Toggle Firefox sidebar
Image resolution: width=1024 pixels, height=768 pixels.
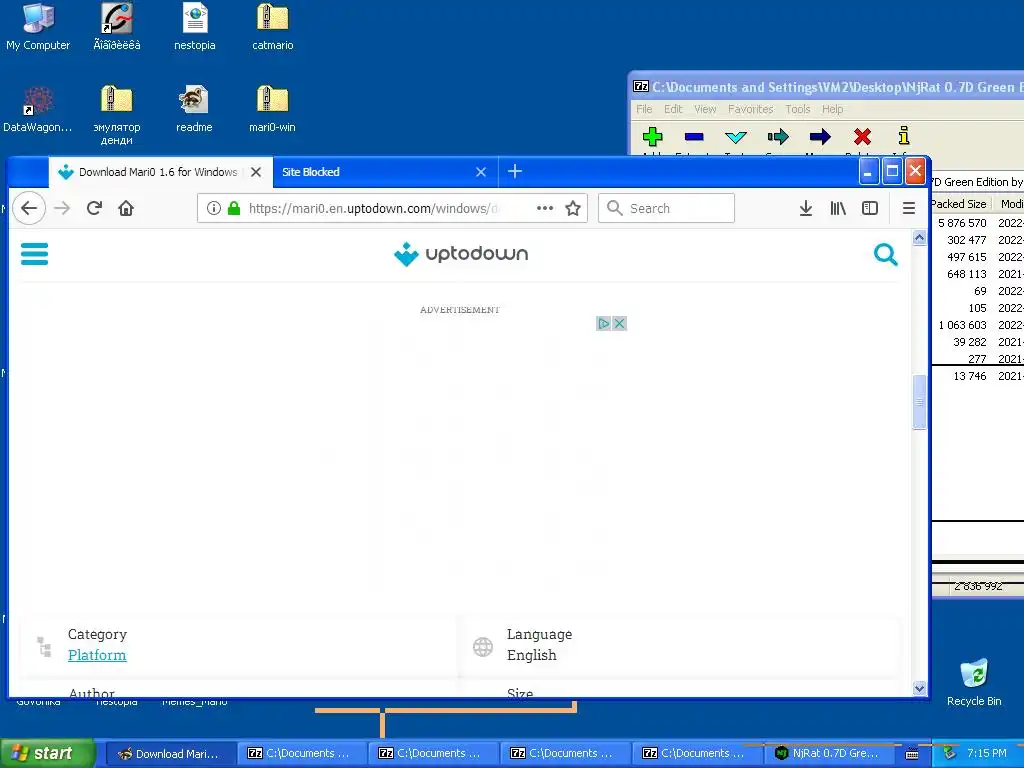(870, 208)
